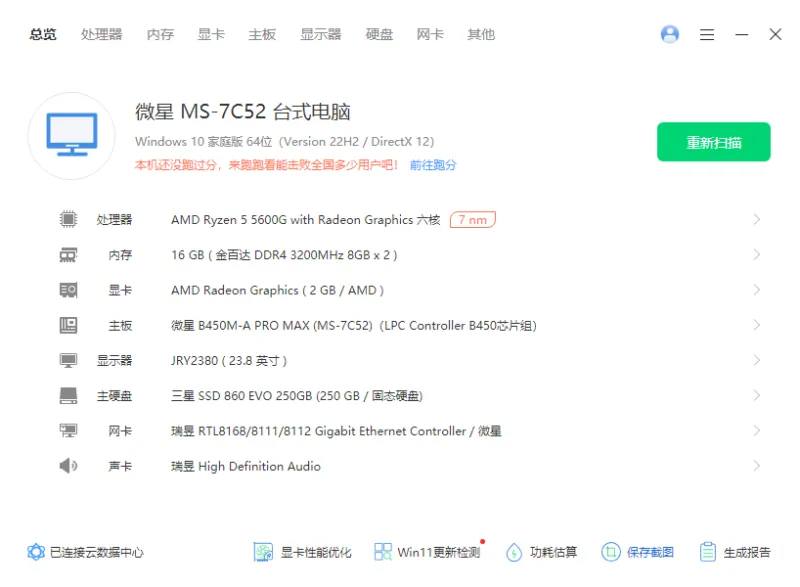Open the 硬盘 tab
The image size is (800, 587).
click(x=379, y=34)
